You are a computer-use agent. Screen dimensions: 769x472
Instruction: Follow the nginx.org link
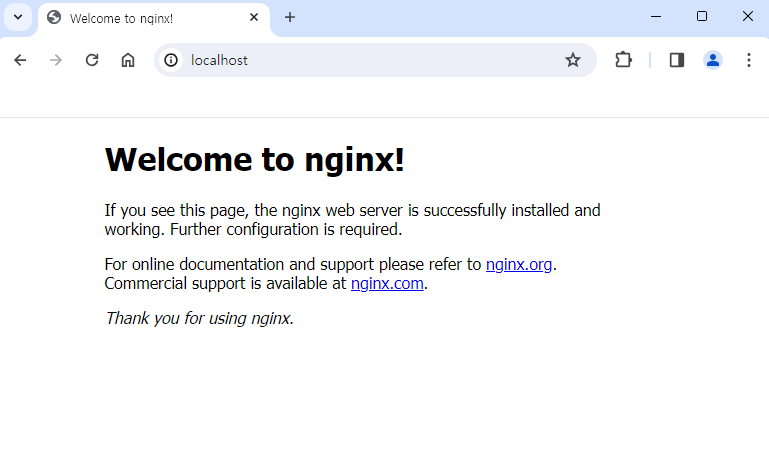[x=519, y=264]
